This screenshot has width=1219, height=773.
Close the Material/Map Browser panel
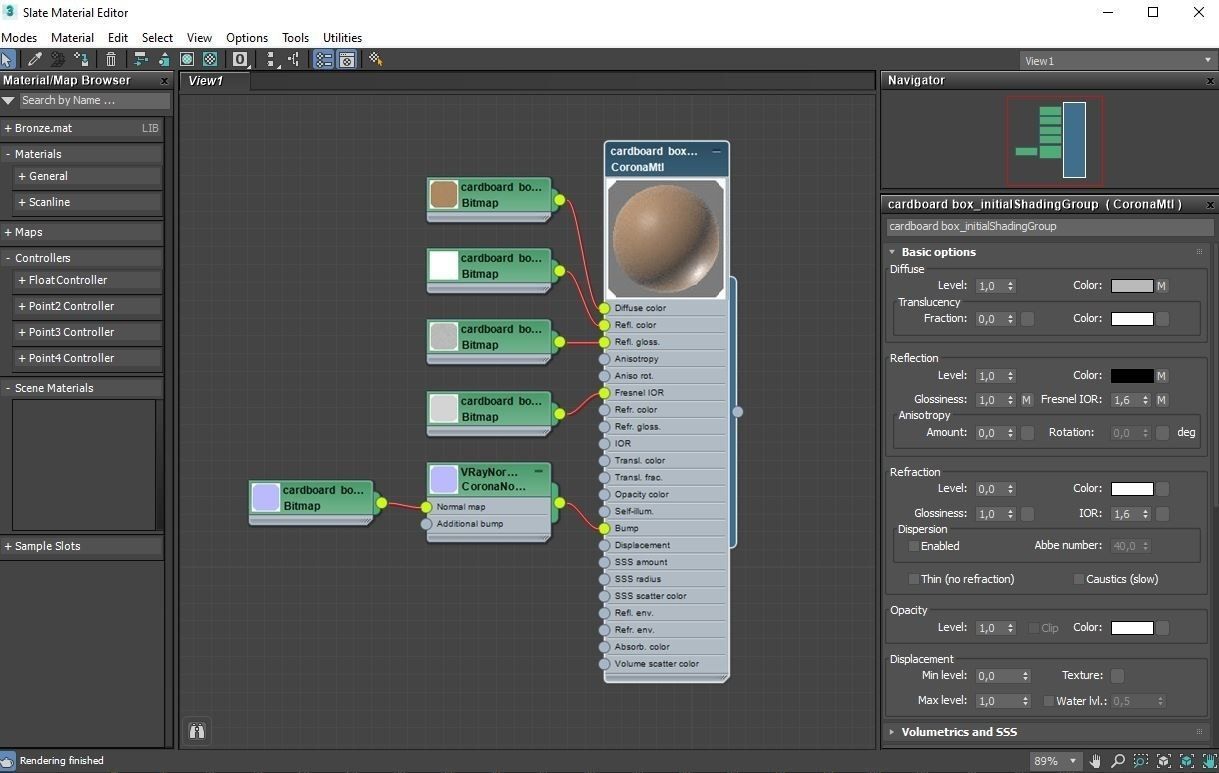point(165,80)
